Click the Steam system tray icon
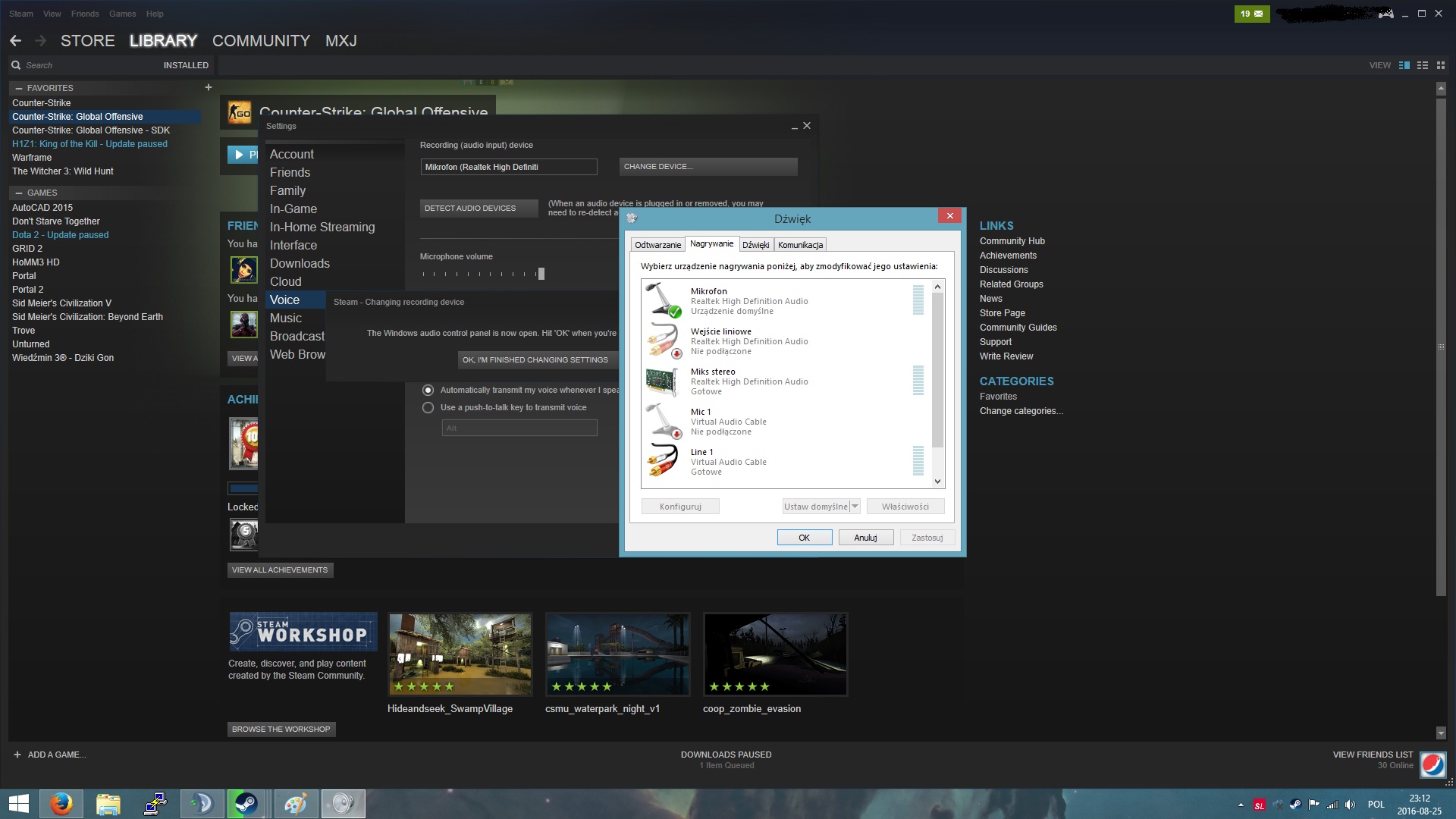1456x819 pixels. coord(1295,805)
